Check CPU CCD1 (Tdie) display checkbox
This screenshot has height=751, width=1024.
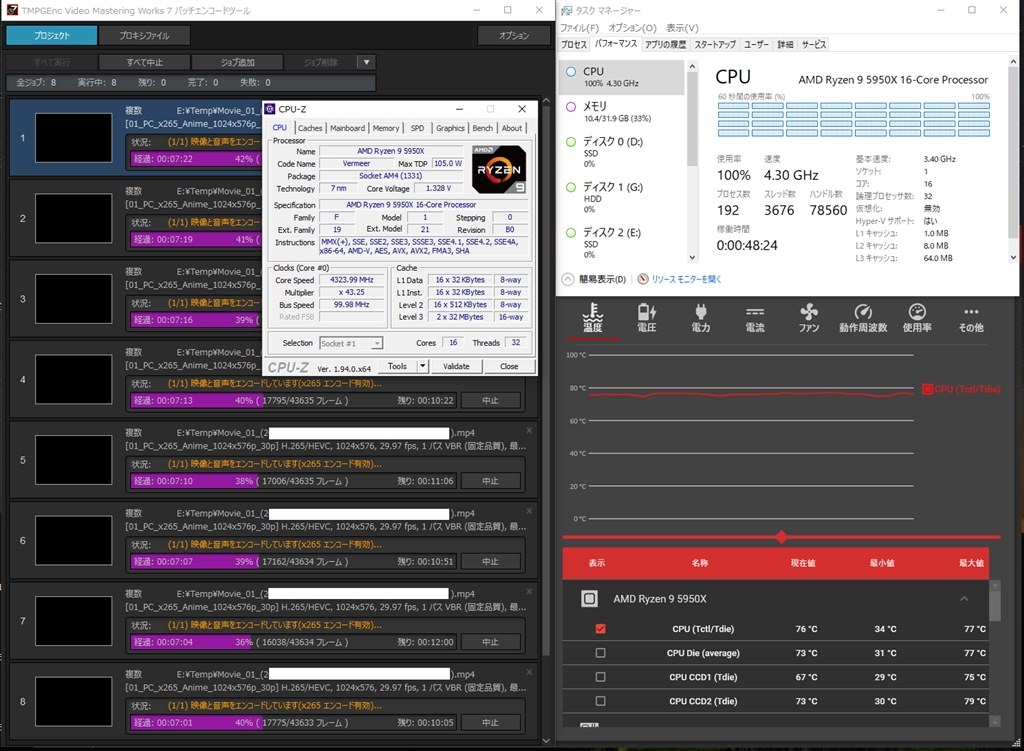click(x=600, y=677)
